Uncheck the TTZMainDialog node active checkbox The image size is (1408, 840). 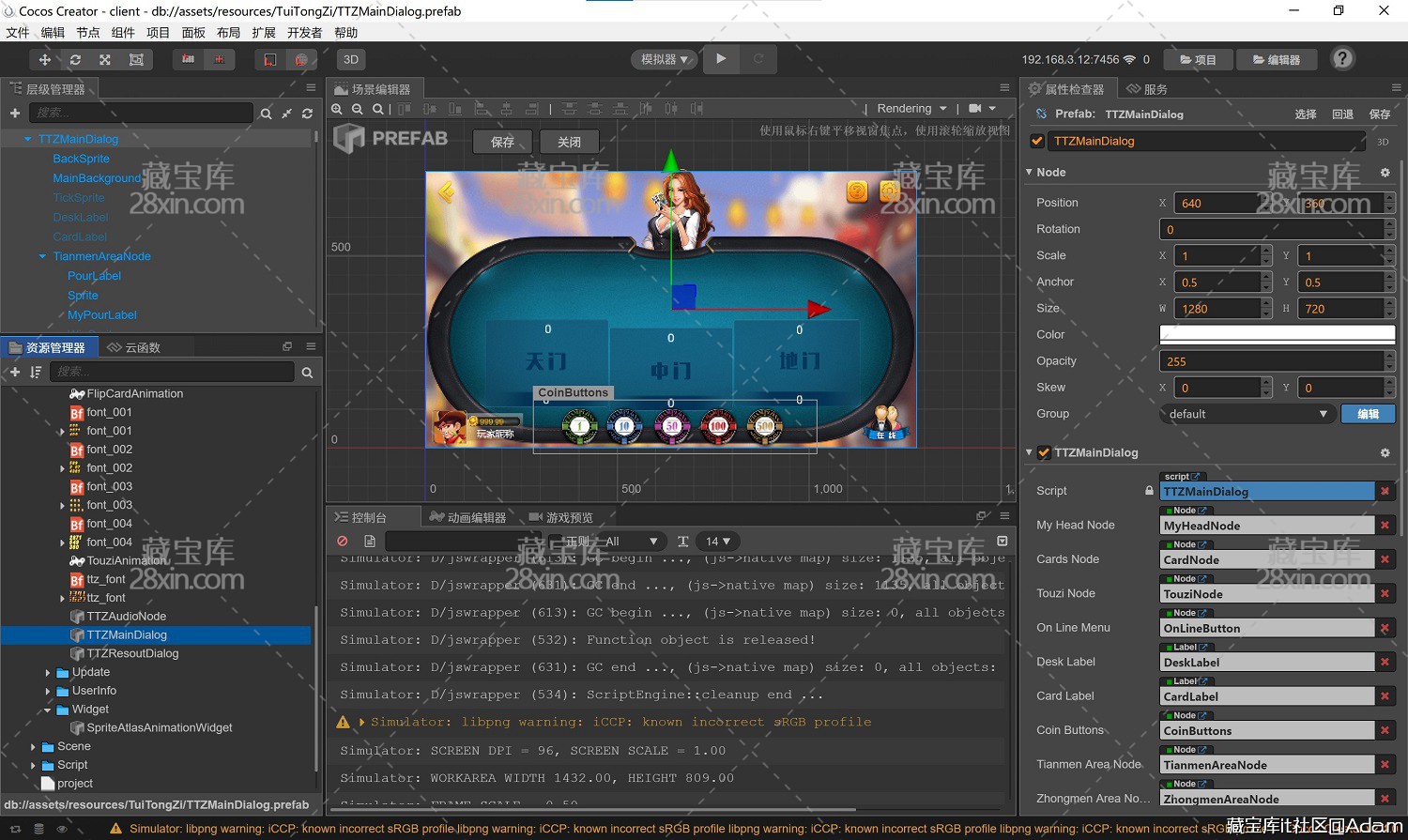coord(1037,141)
